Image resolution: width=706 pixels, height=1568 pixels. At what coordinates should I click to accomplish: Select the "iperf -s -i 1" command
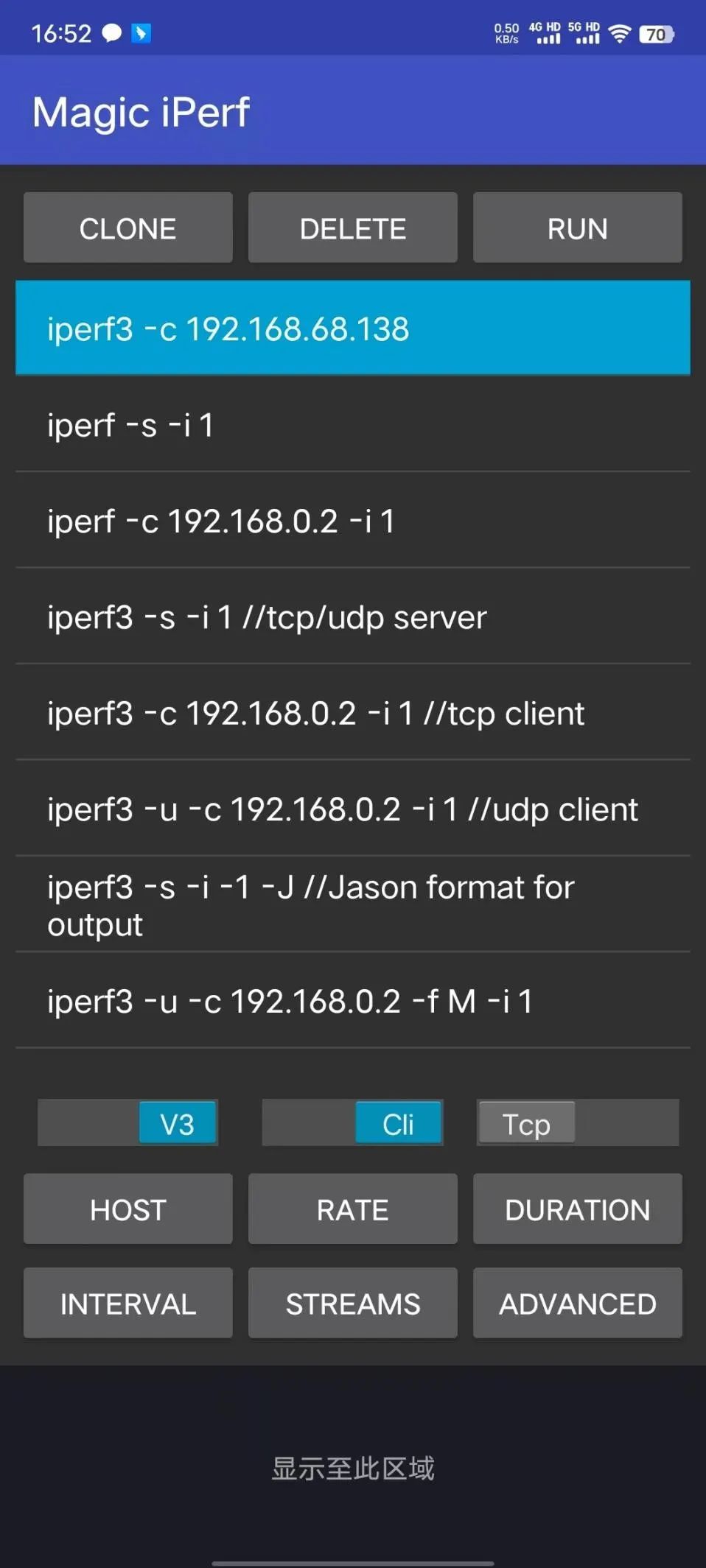(352, 425)
